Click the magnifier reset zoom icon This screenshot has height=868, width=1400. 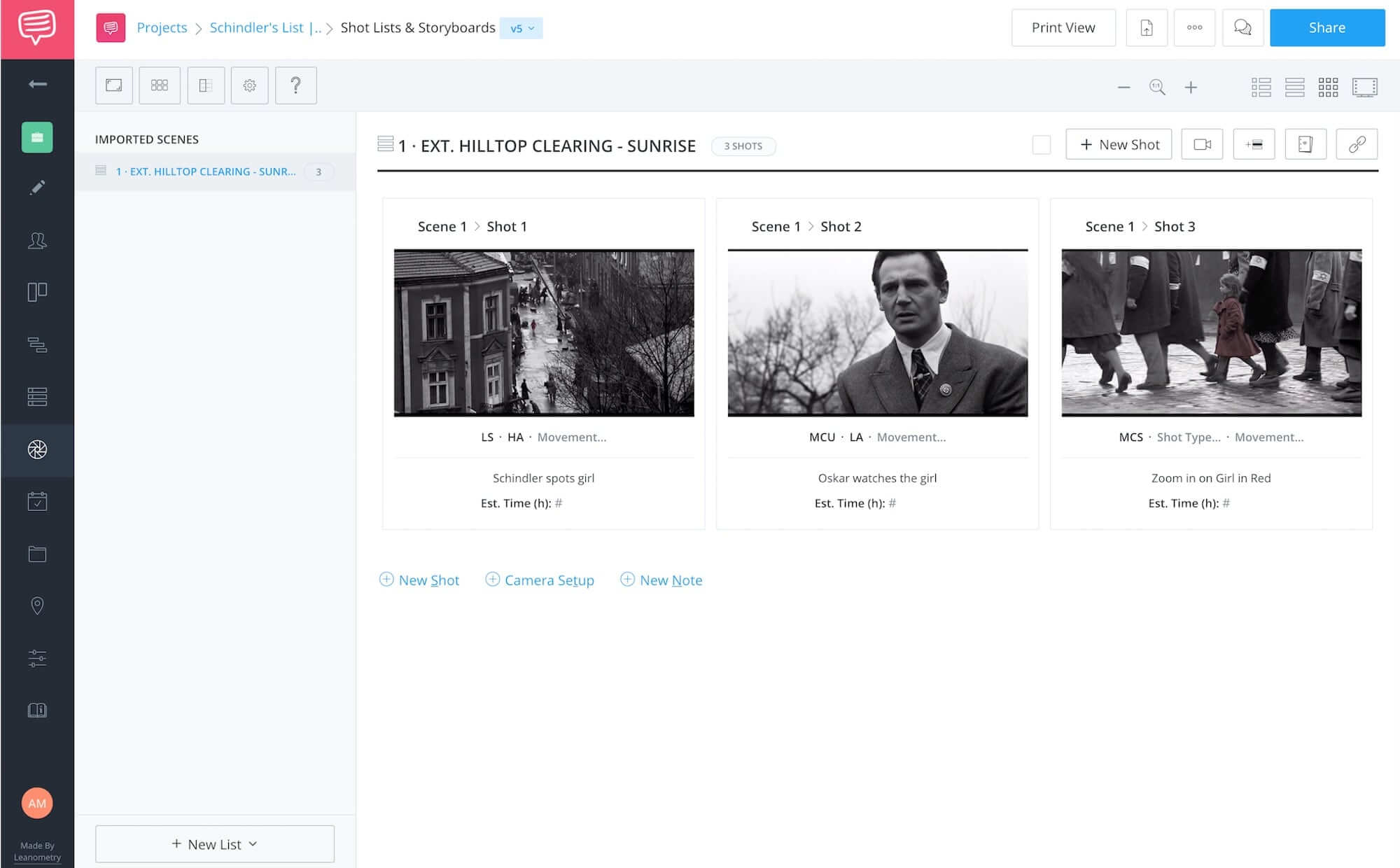pos(1157,87)
